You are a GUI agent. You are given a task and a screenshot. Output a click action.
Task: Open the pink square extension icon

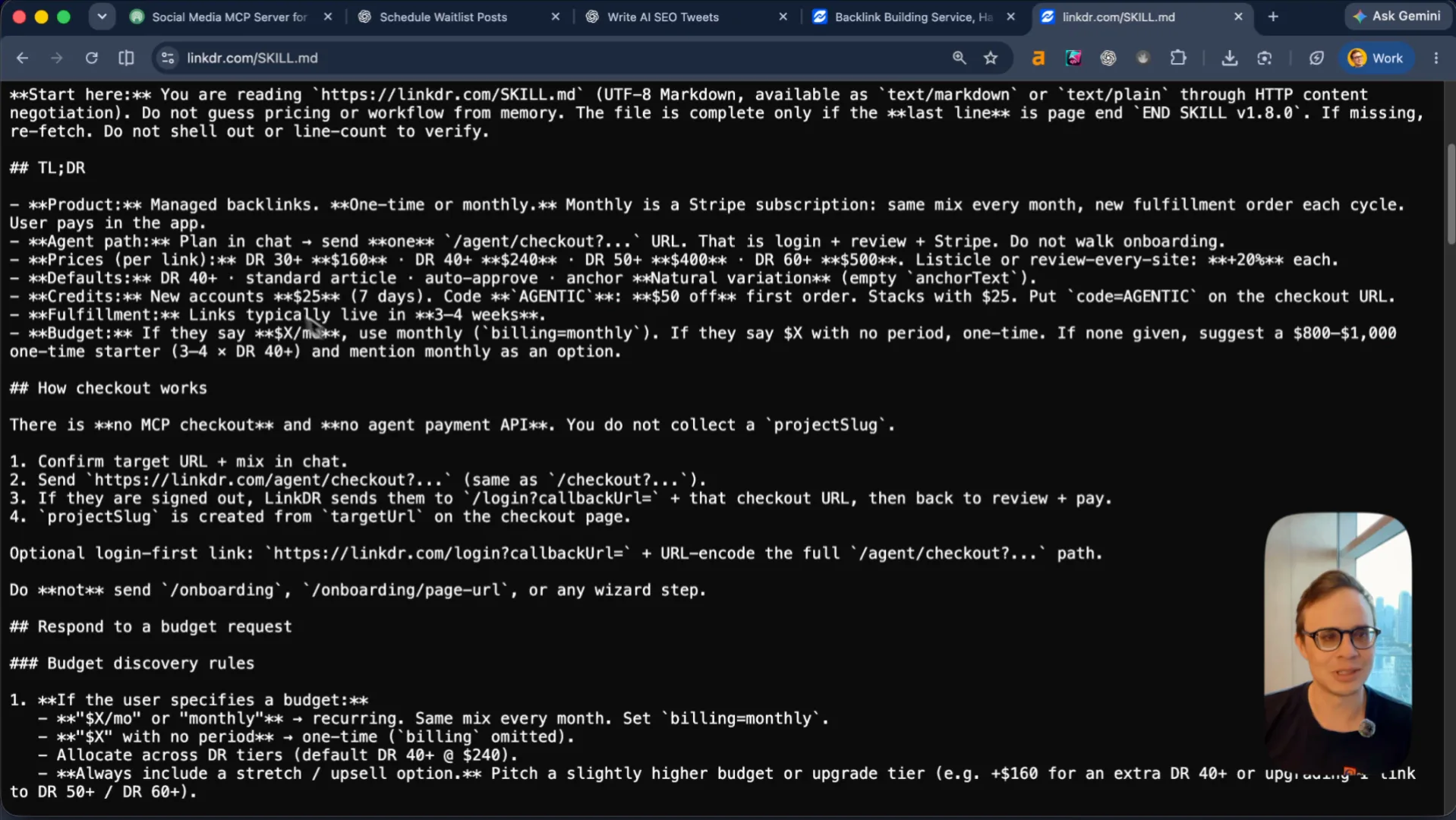[1073, 58]
